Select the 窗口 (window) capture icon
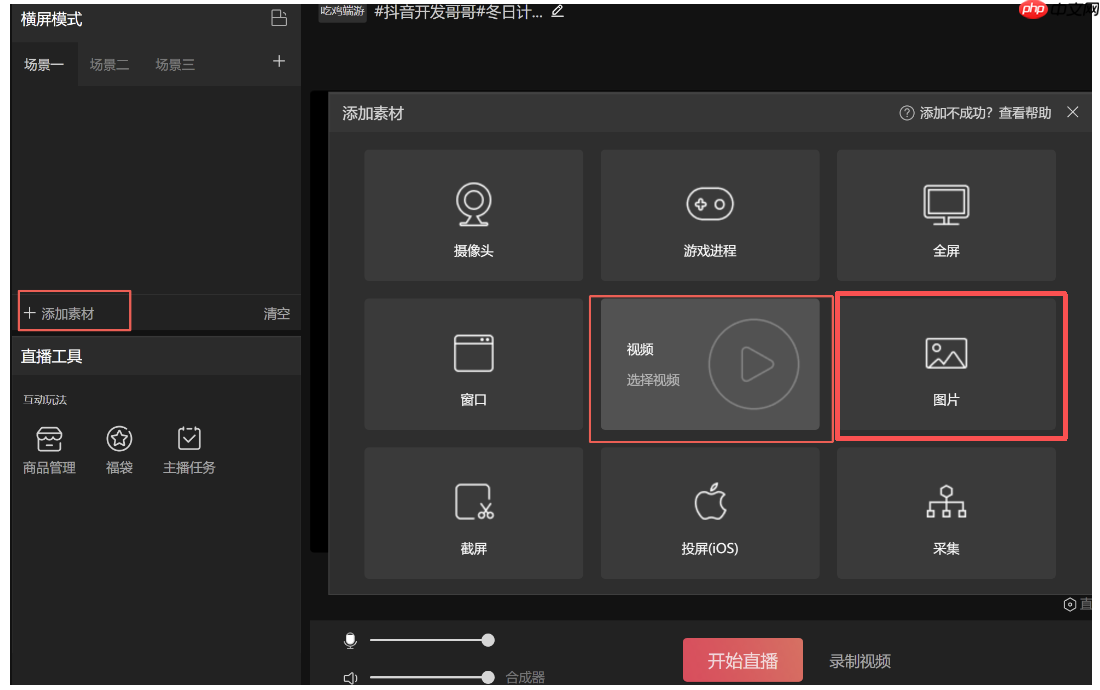The height and width of the screenshot is (690, 1100). pyautogui.click(x=473, y=364)
